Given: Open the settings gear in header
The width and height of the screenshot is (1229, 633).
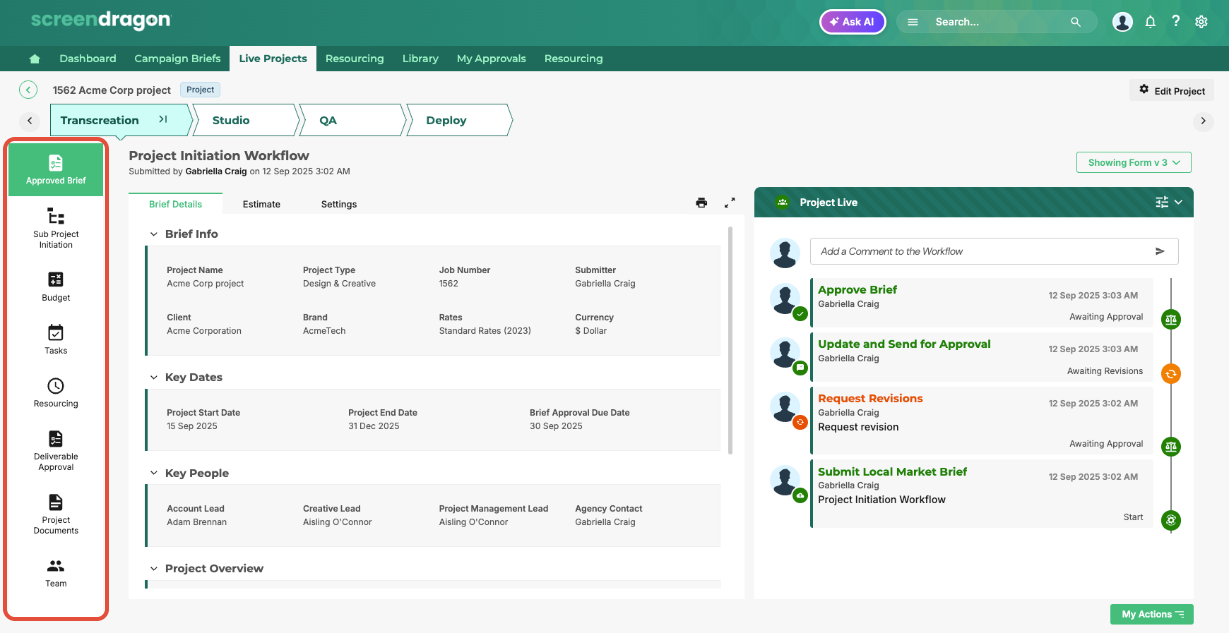Looking at the screenshot, I should (1201, 21).
